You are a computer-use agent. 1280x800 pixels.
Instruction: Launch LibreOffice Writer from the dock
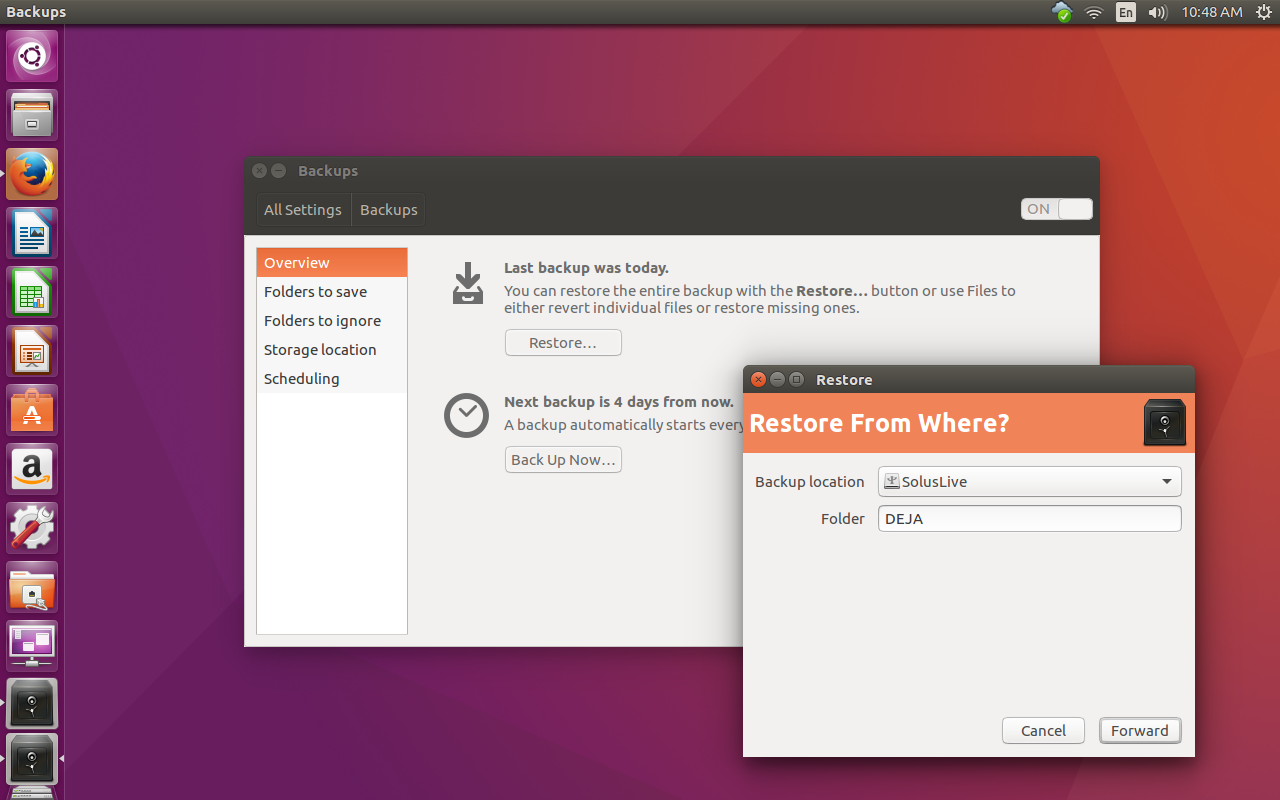(32, 233)
